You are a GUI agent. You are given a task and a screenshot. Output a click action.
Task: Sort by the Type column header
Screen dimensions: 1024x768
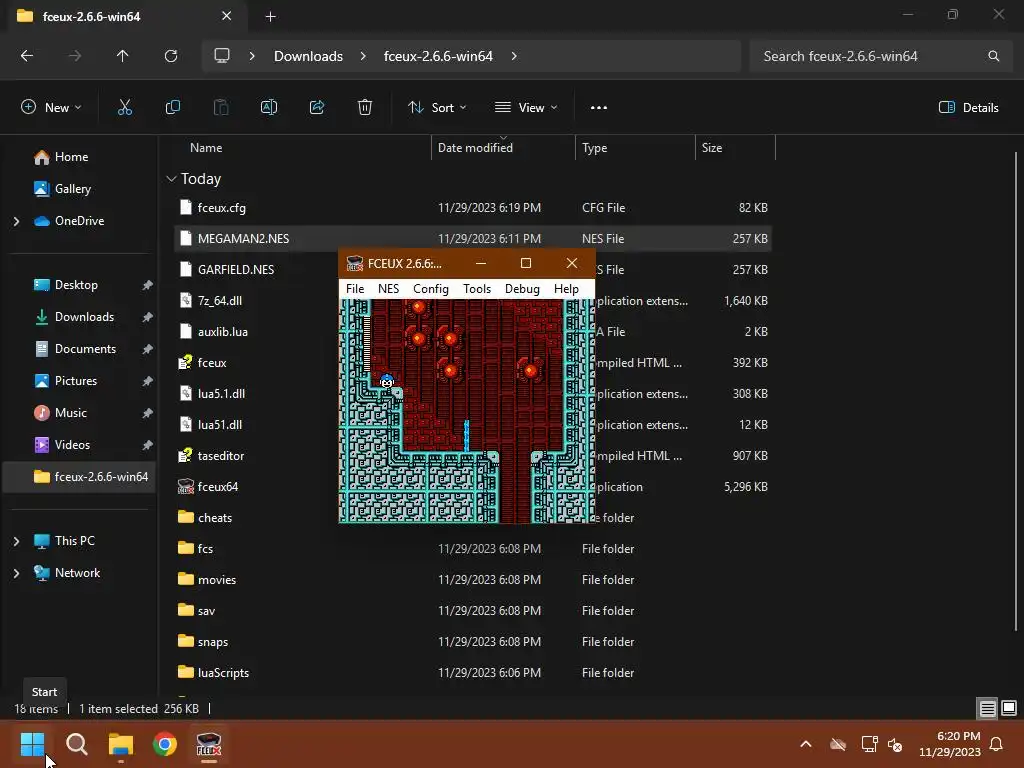coord(635,148)
